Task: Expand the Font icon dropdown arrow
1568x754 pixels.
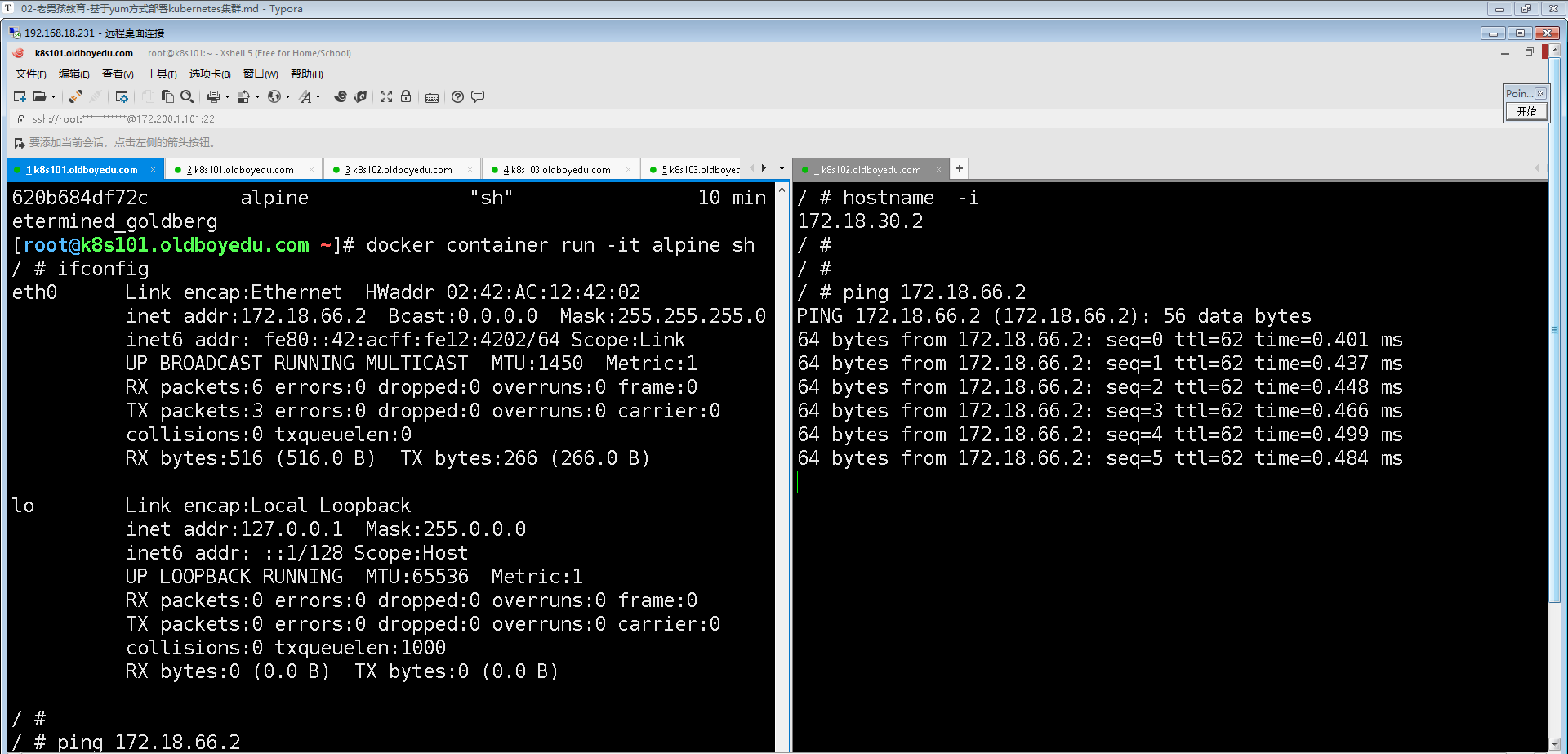Action: click(x=318, y=97)
